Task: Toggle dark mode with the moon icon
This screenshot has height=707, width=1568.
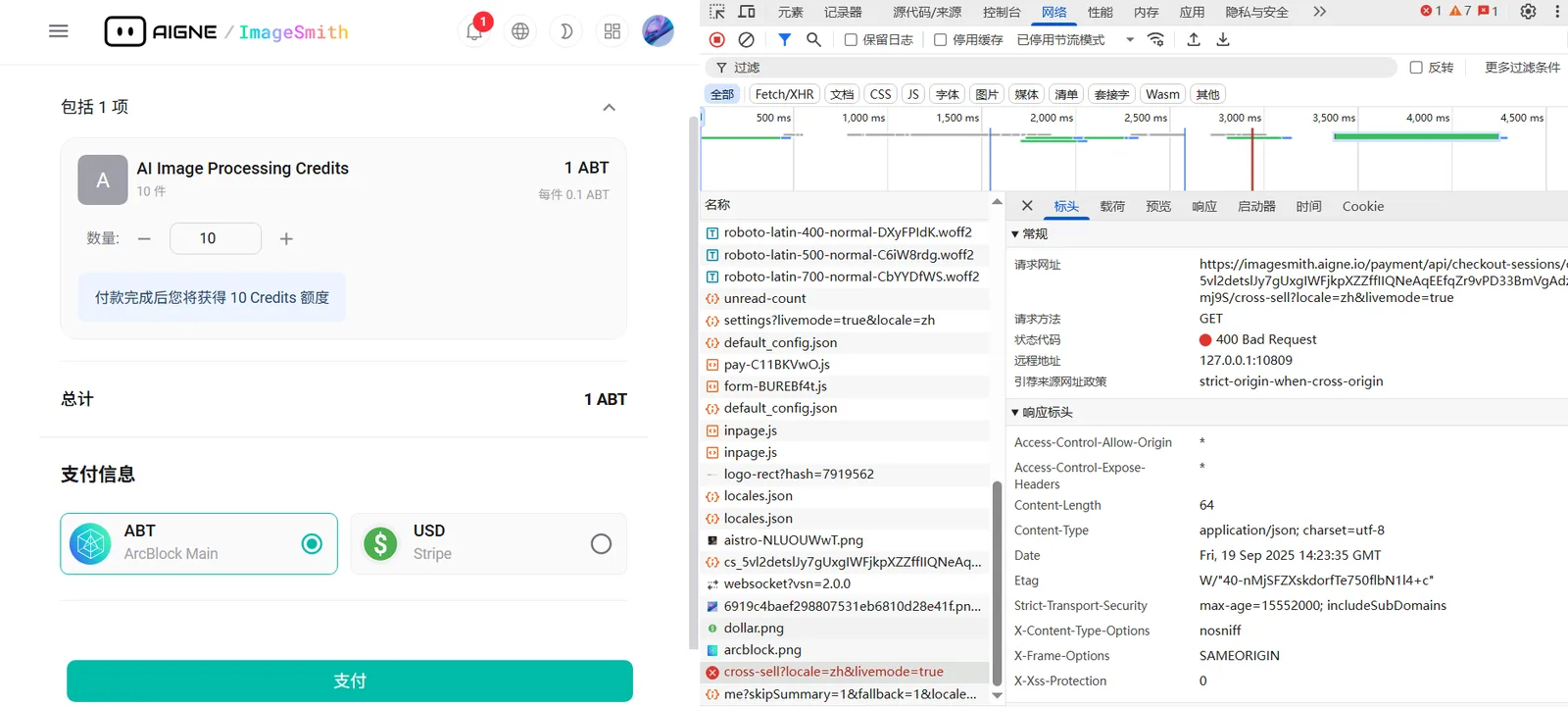Action: pos(566,31)
